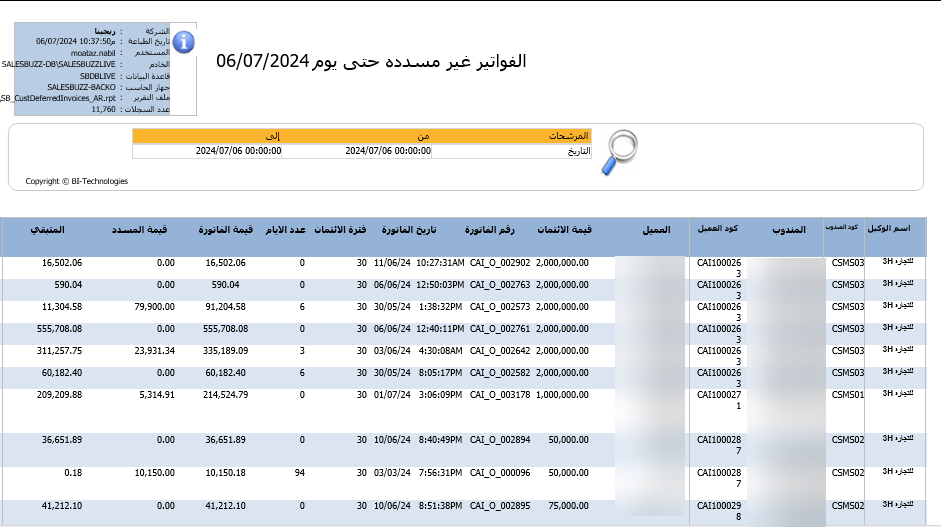Click the قيمة المسدد column header
The width and height of the screenshot is (941, 527).
coord(148,230)
